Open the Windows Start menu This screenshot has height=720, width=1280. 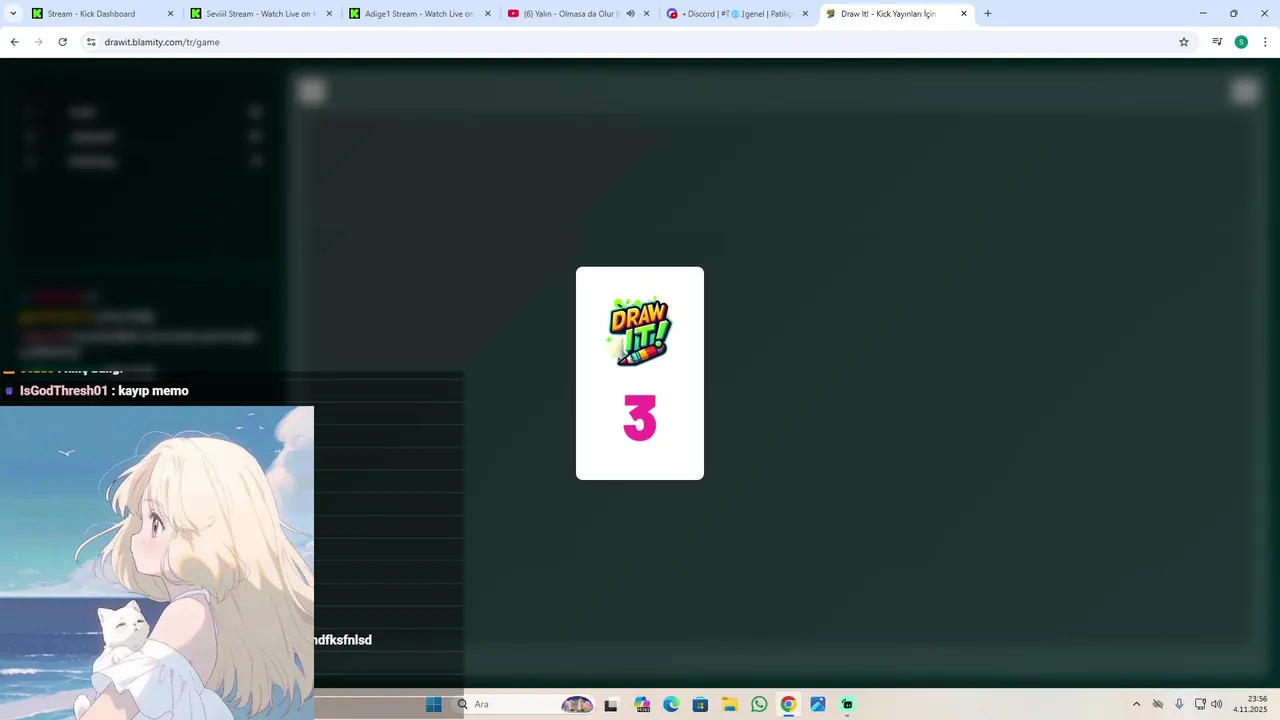(434, 704)
